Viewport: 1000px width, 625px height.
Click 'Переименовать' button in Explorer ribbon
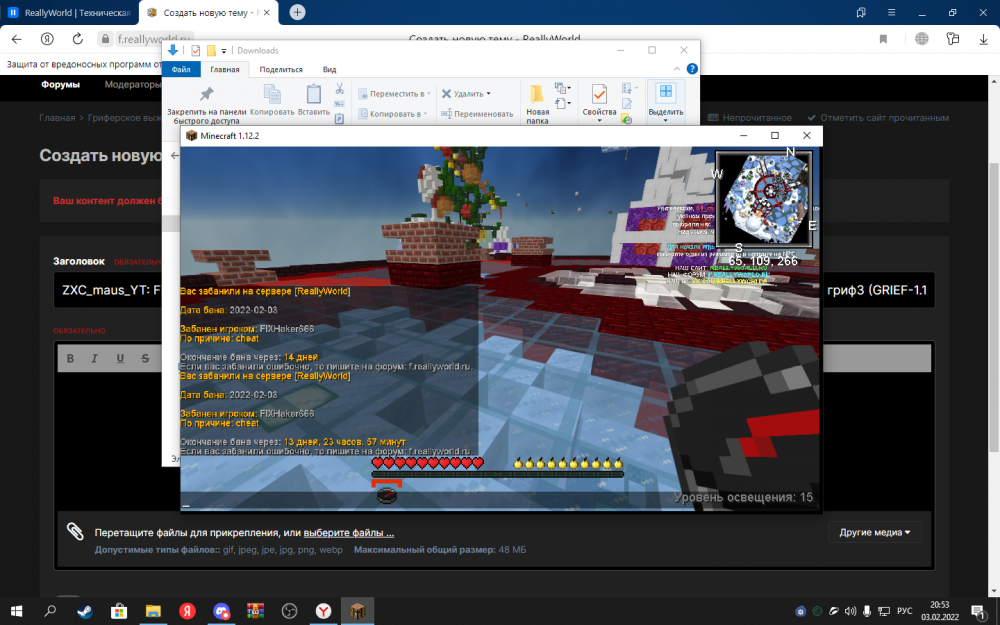tap(477, 114)
